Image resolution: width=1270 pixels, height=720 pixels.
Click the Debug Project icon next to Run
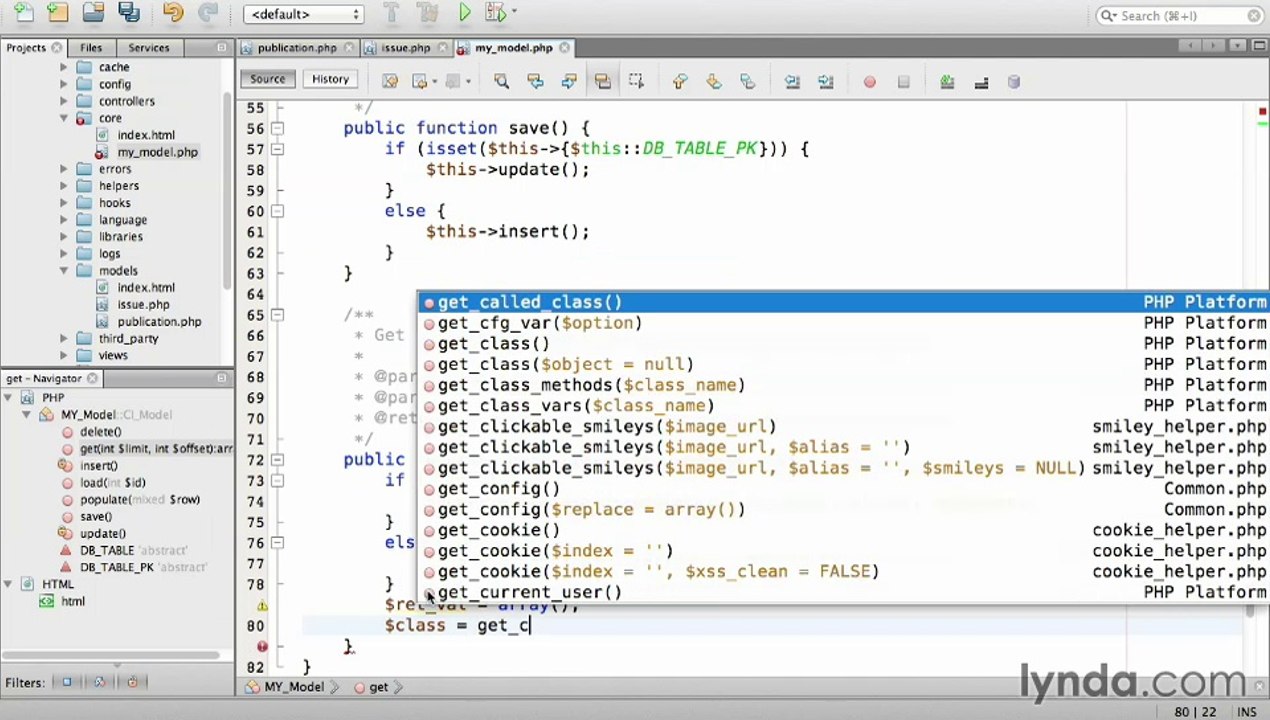point(497,13)
